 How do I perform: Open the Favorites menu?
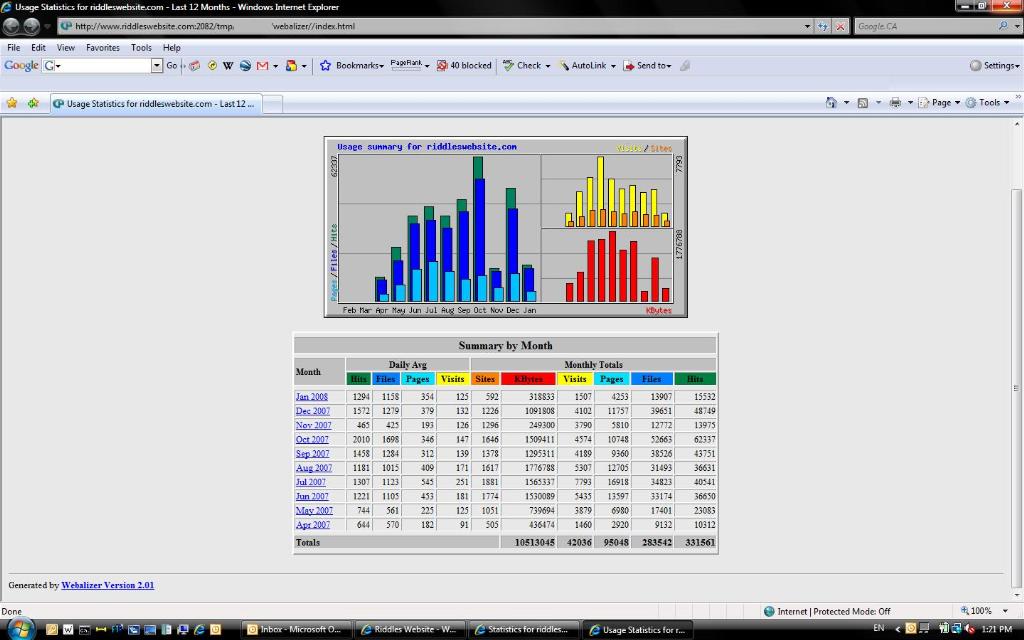(x=103, y=48)
